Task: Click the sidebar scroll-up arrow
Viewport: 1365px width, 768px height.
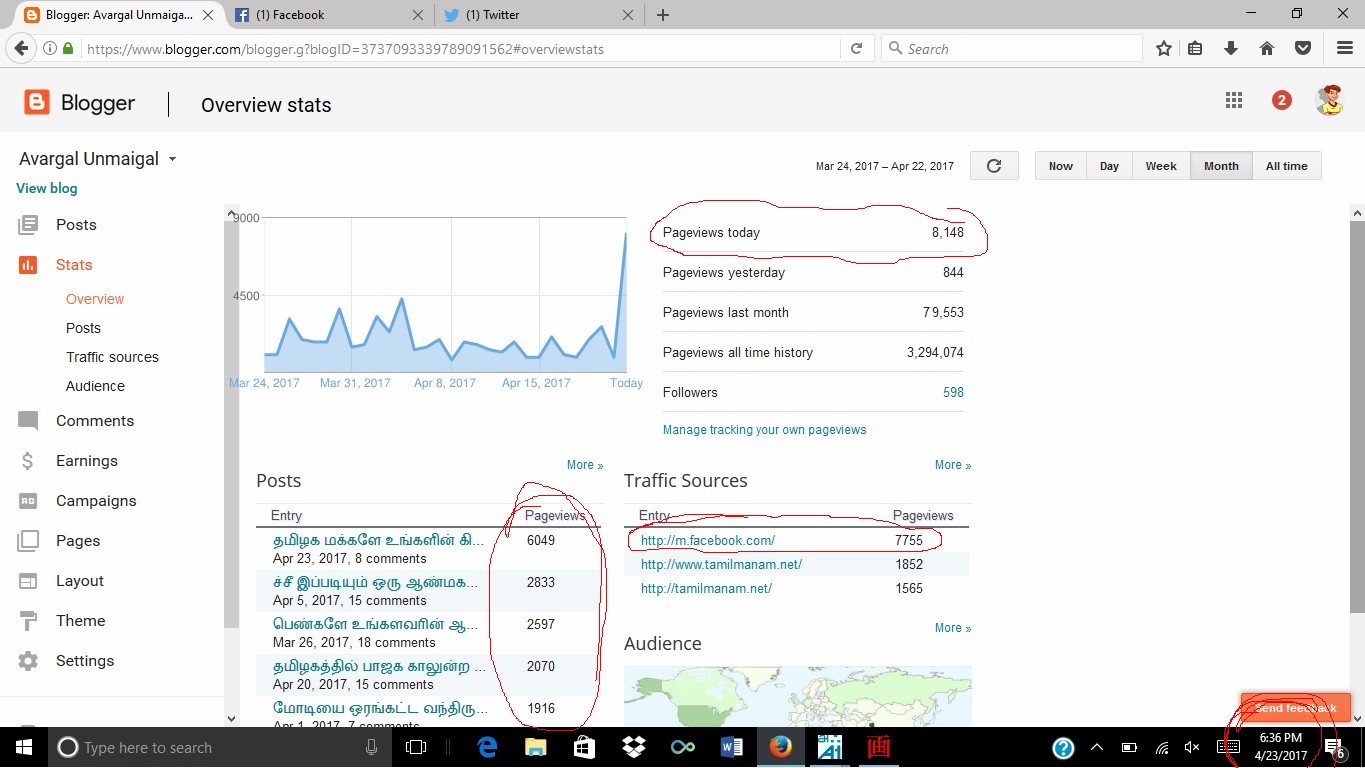Action: tap(232, 214)
